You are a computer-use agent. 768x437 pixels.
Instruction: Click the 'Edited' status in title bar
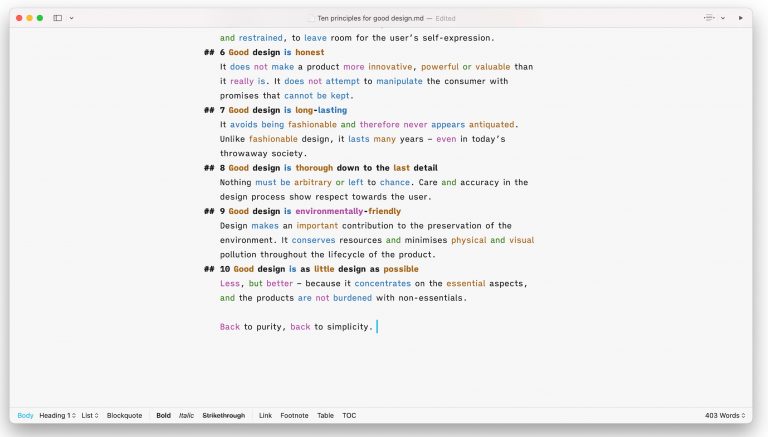tap(445, 19)
